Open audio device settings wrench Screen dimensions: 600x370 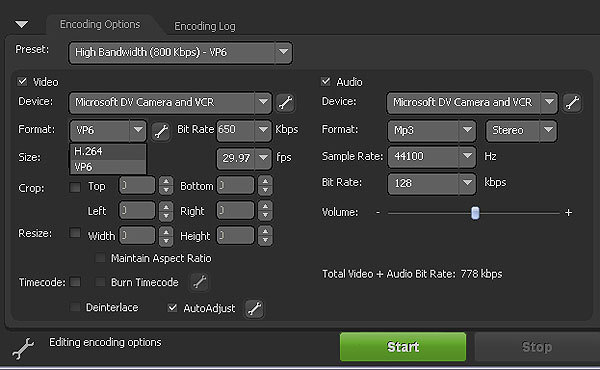point(572,103)
